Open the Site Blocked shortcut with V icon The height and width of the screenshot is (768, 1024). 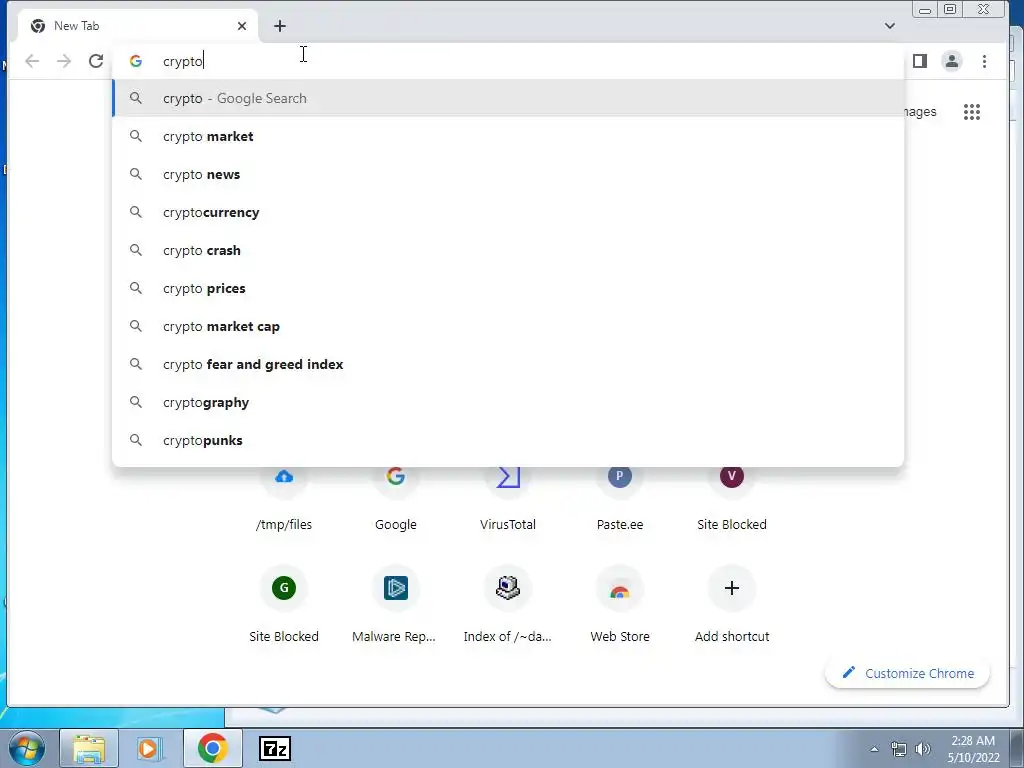(731, 500)
